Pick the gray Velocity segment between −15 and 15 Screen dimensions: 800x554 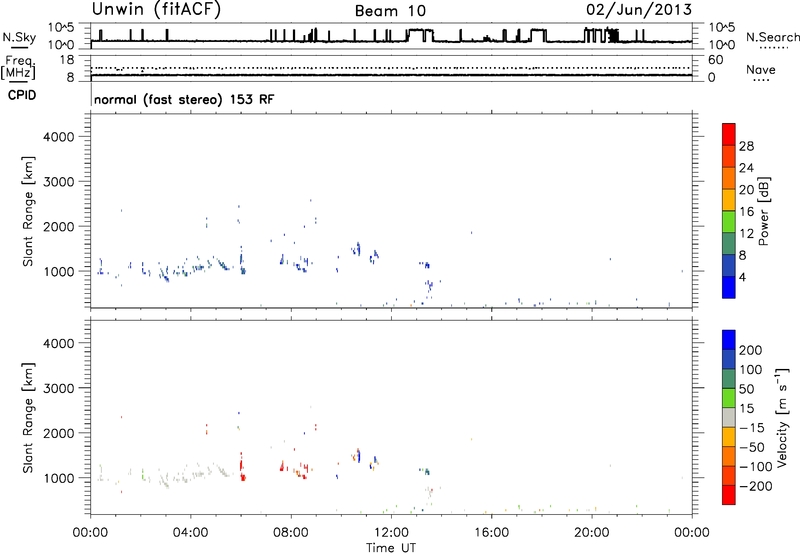point(729,418)
